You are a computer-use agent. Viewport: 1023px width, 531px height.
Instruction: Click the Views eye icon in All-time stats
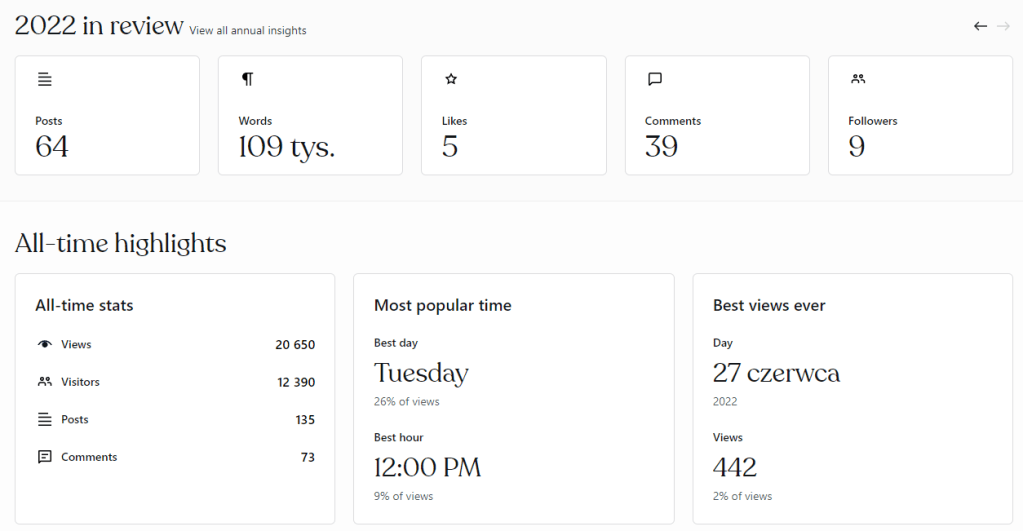click(44, 344)
